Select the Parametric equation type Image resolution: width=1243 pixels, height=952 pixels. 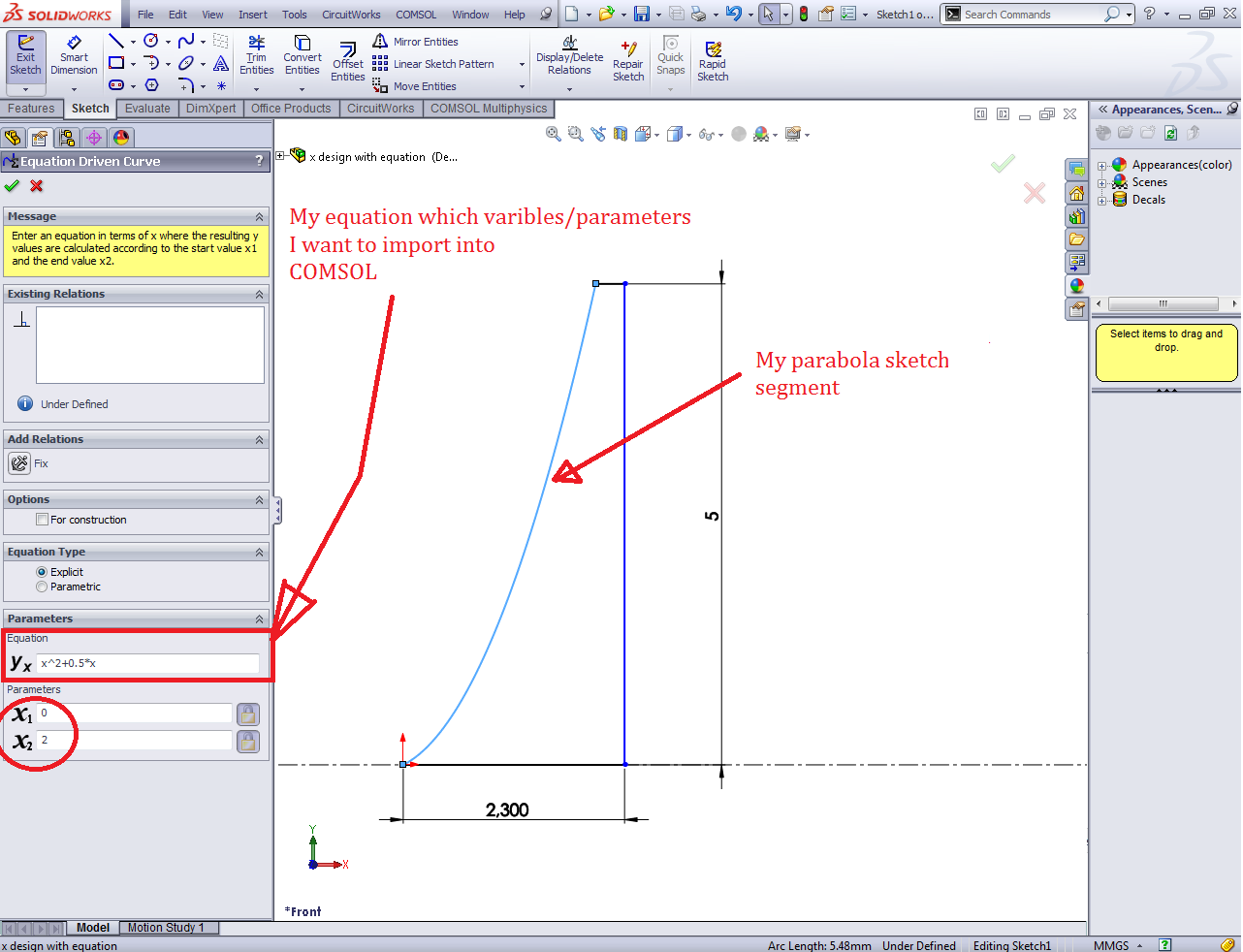click(x=42, y=587)
